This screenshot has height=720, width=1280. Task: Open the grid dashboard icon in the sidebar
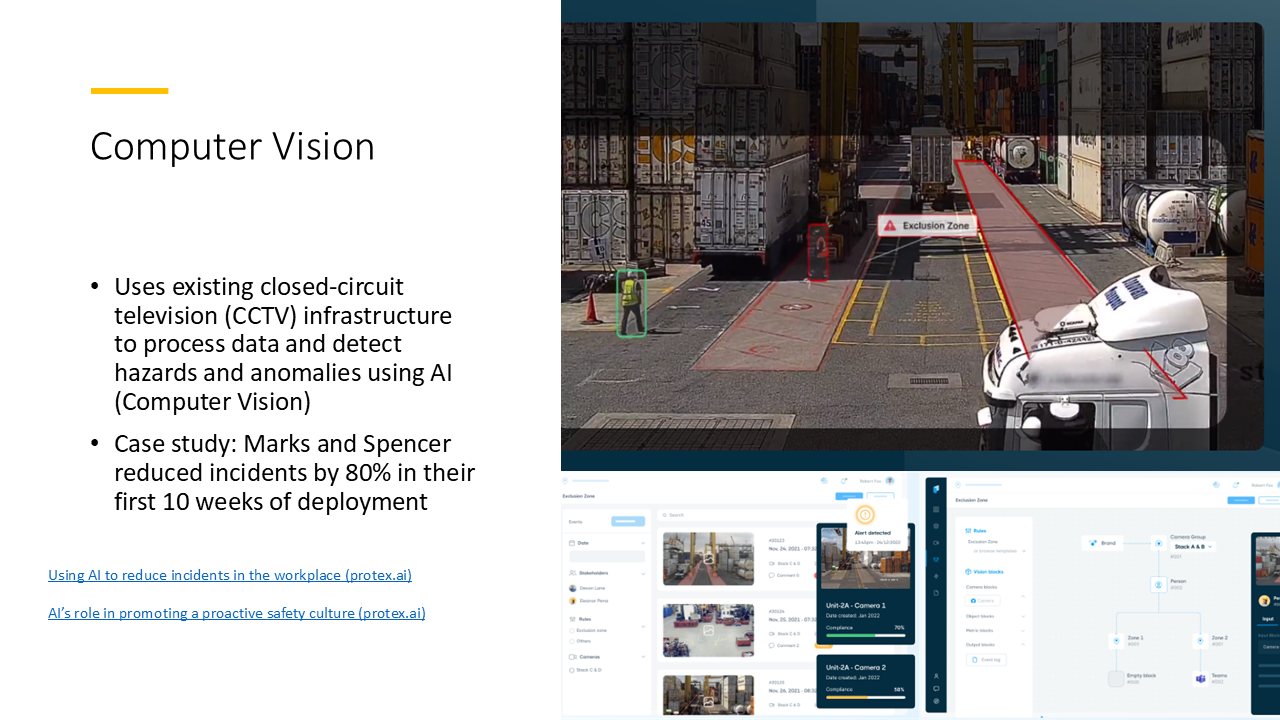[936, 509]
